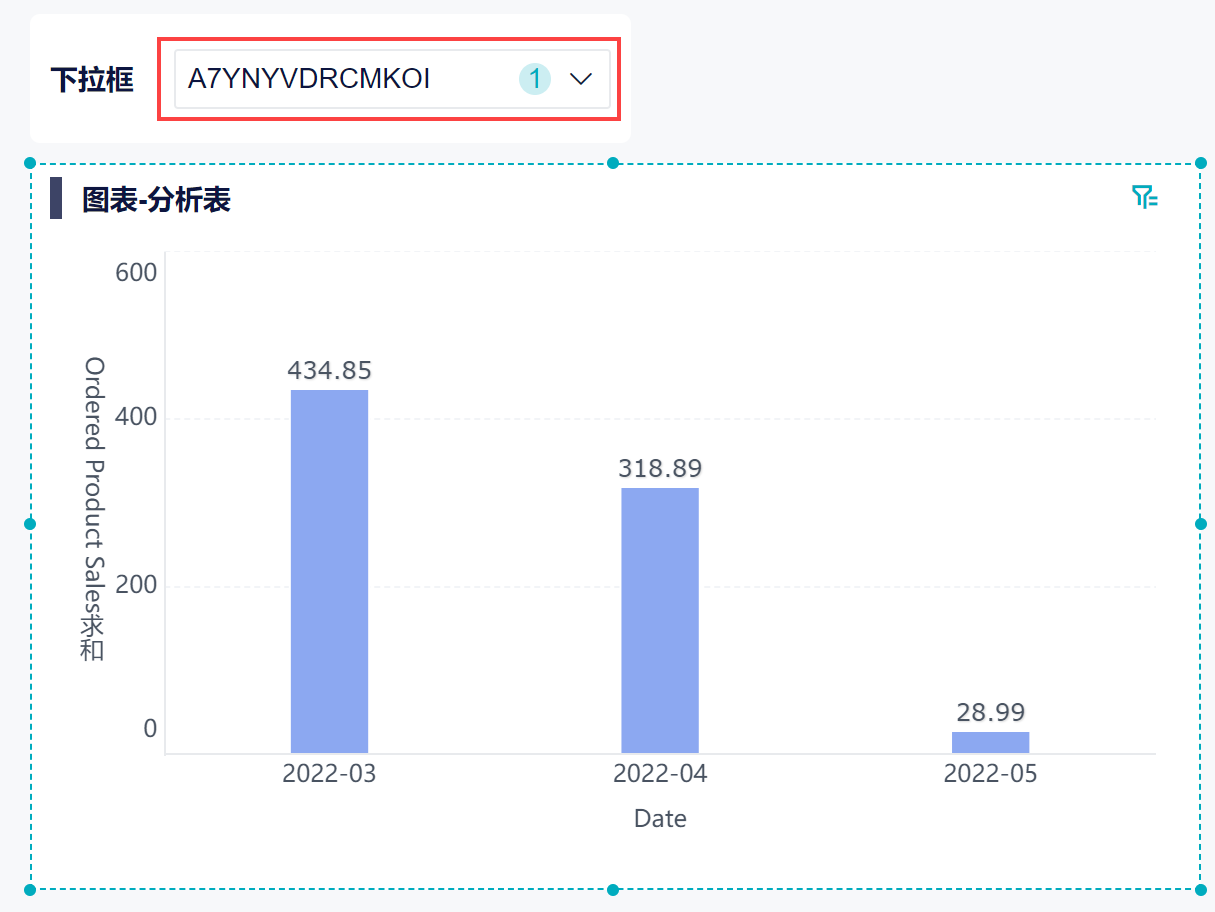The image size is (1215, 912).
Task: Click the Date axis title
Action: [660, 819]
